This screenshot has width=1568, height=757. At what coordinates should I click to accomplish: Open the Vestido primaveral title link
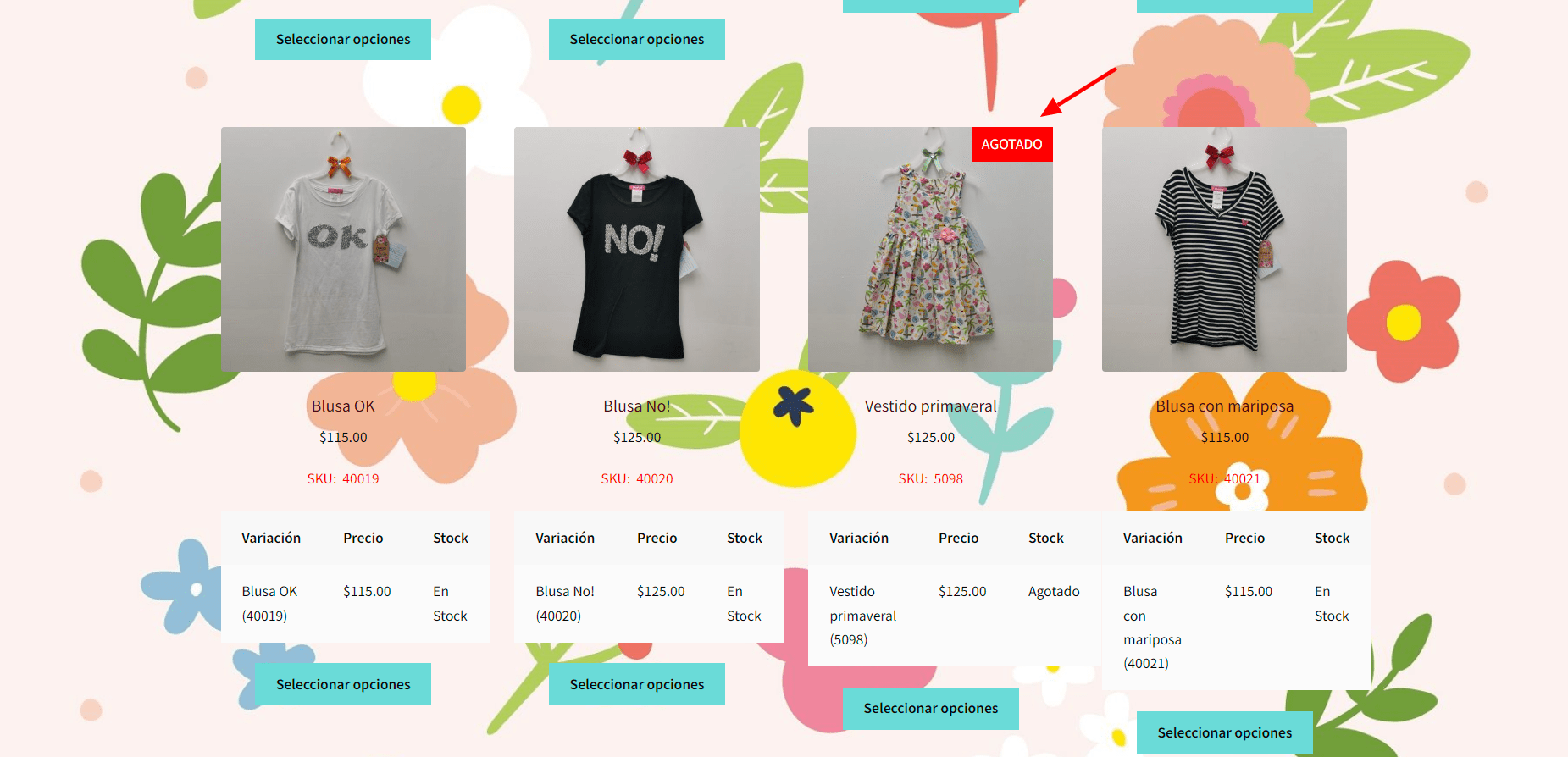(x=930, y=406)
